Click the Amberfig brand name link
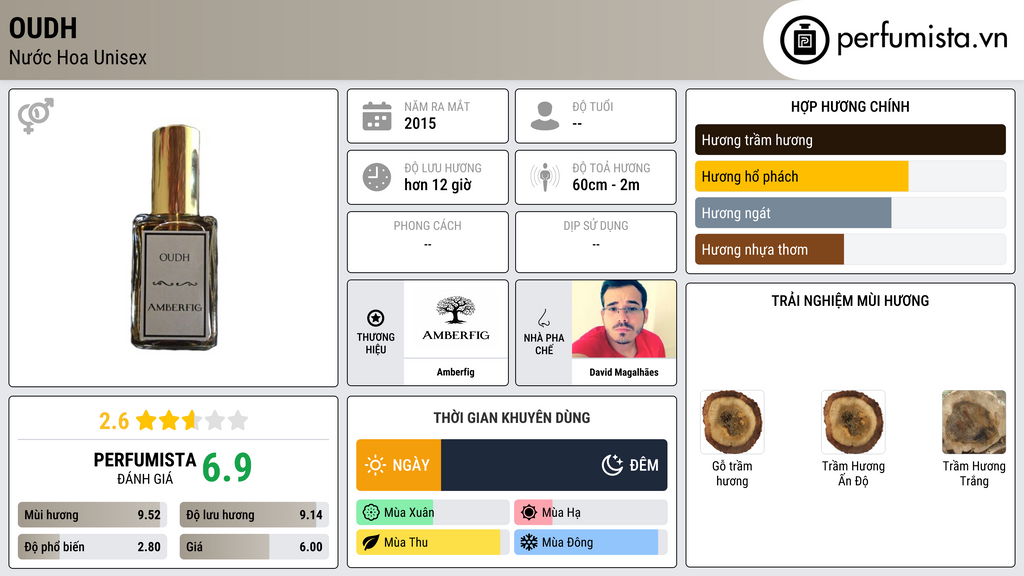 [x=456, y=372]
